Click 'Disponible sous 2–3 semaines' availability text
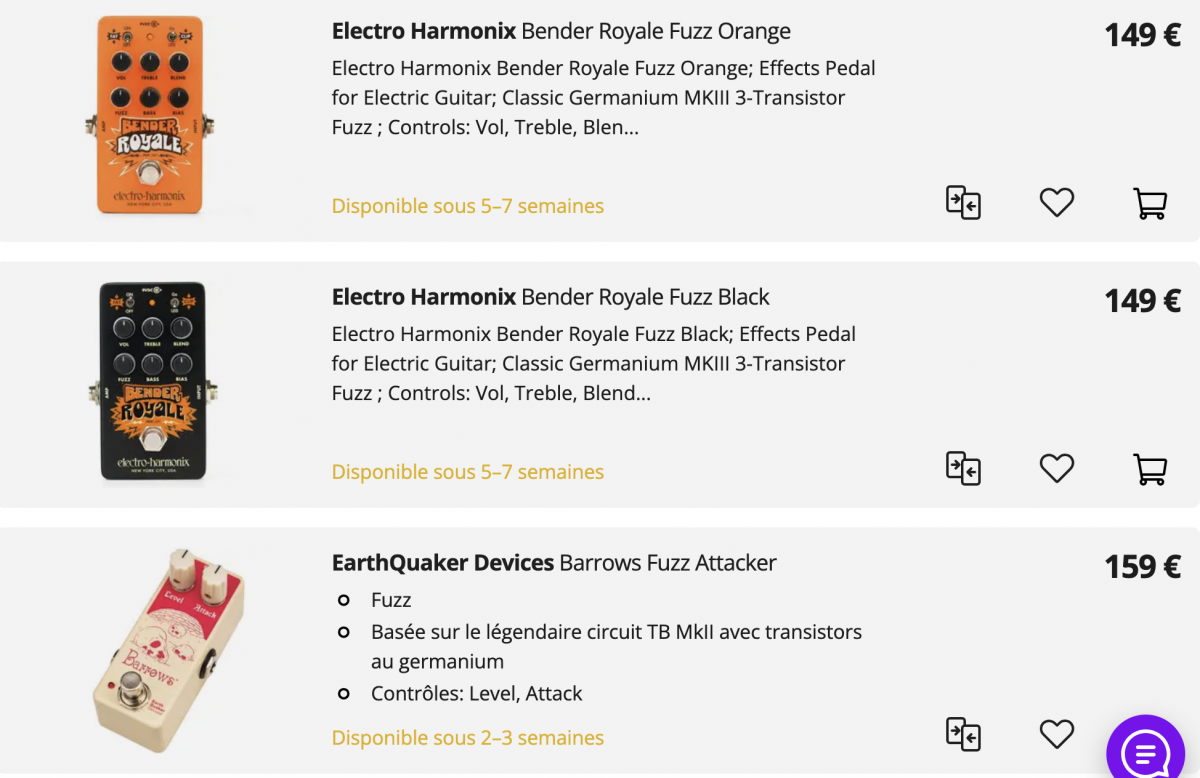The height and width of the screenshot is (778, 1200). (468, 738)
